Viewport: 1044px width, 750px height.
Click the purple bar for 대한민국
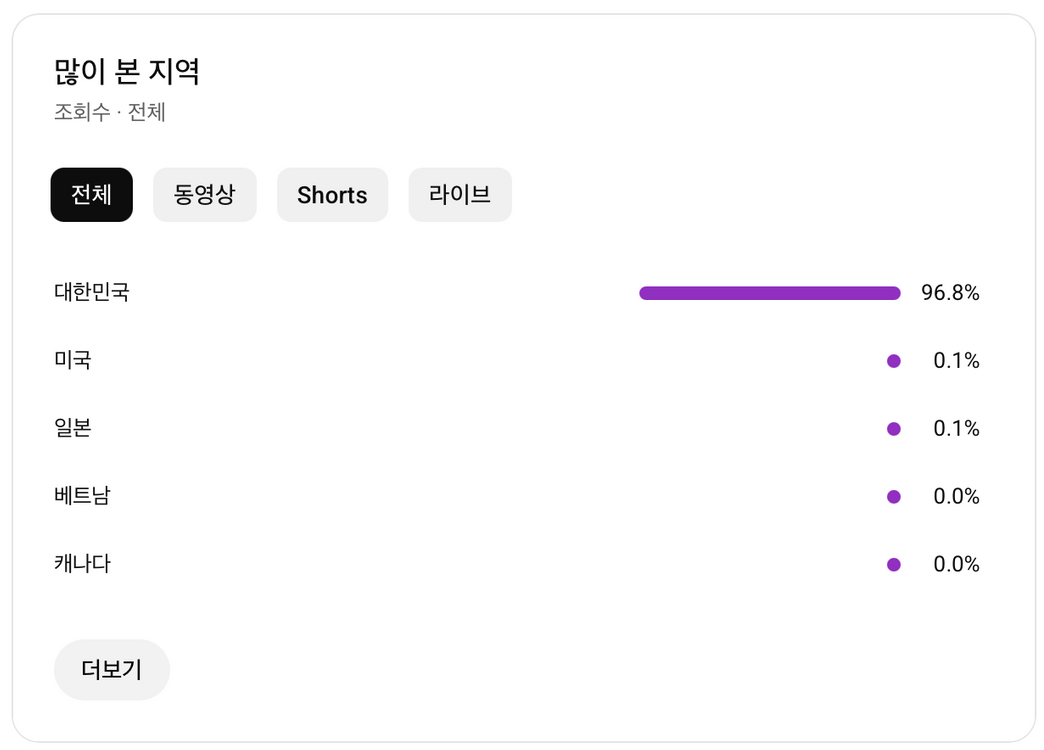point(770,292)
